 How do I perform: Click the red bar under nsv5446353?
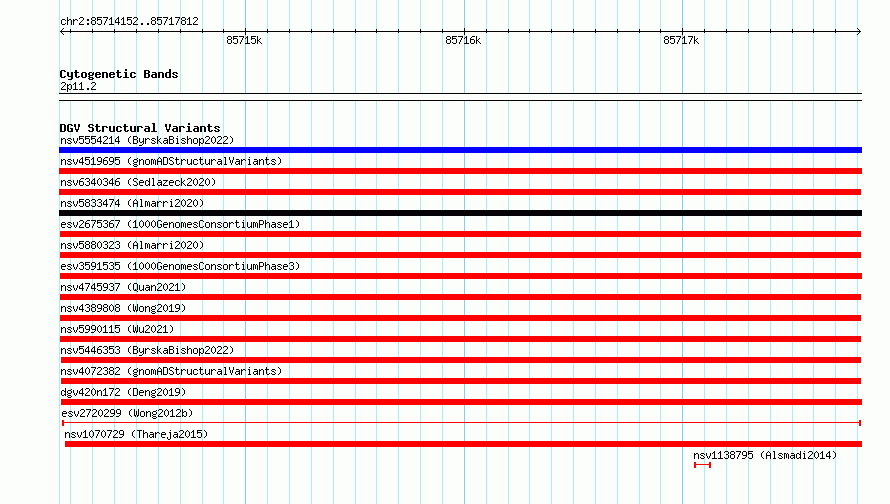(461, 360)
